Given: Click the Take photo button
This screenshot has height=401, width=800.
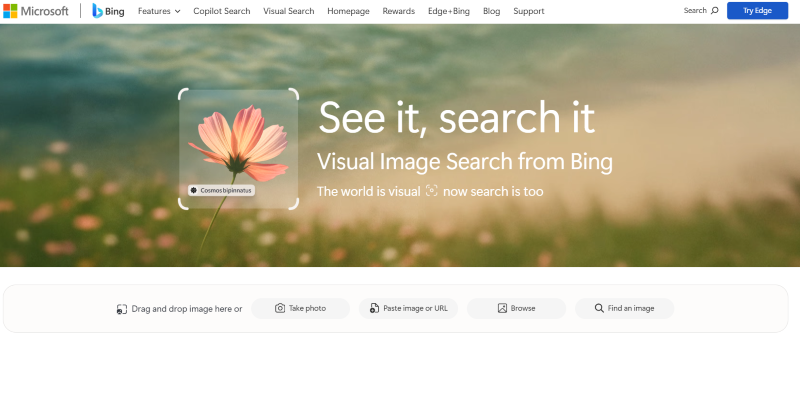Looking at the screenshot, I should 301,308.
